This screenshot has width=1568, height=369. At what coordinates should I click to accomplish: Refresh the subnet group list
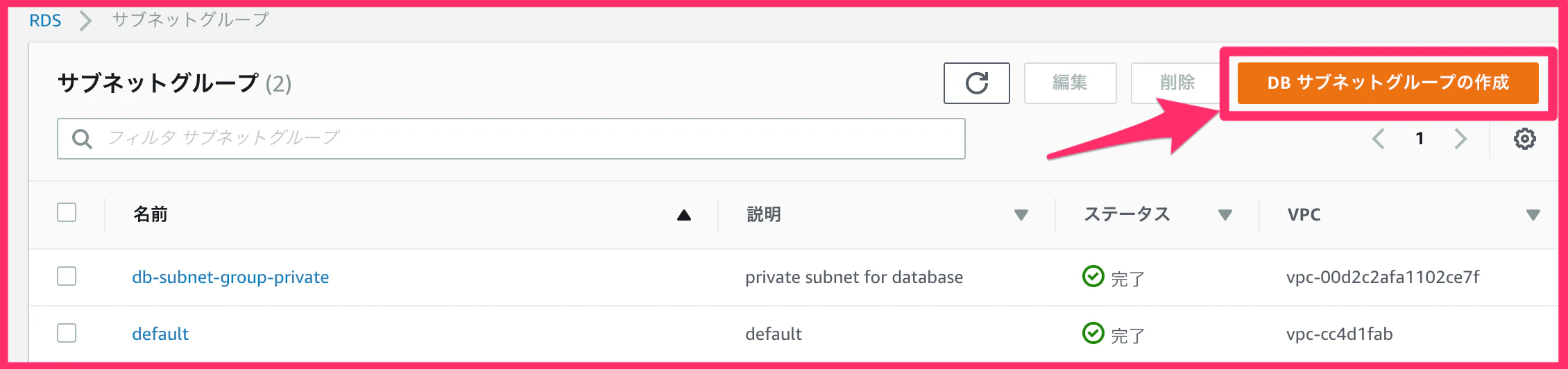coord(976,83)
